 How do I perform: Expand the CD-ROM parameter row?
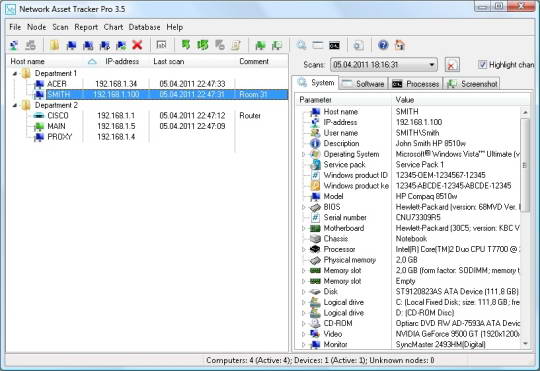click(303, 323)
